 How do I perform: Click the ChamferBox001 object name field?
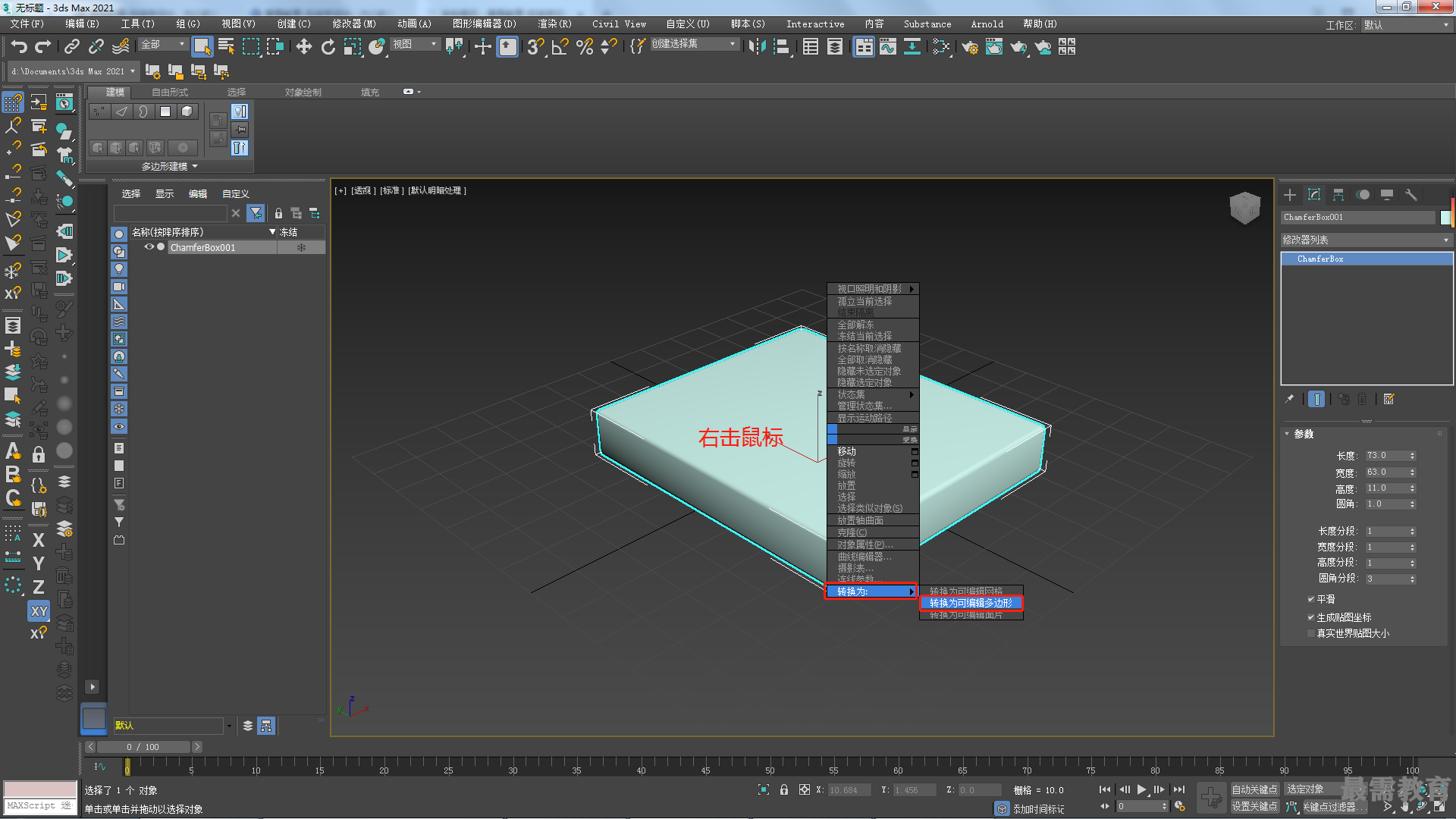[x=1357, y=218]
